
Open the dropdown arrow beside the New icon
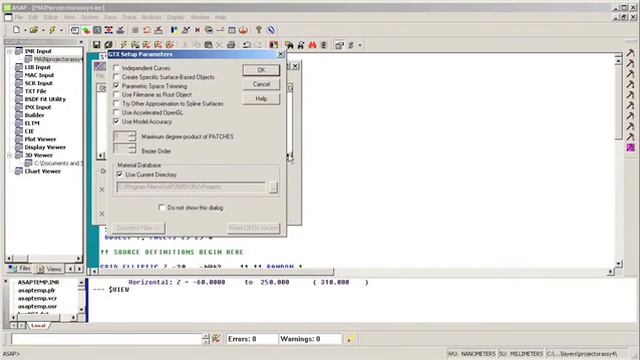[x=25, y=30]
